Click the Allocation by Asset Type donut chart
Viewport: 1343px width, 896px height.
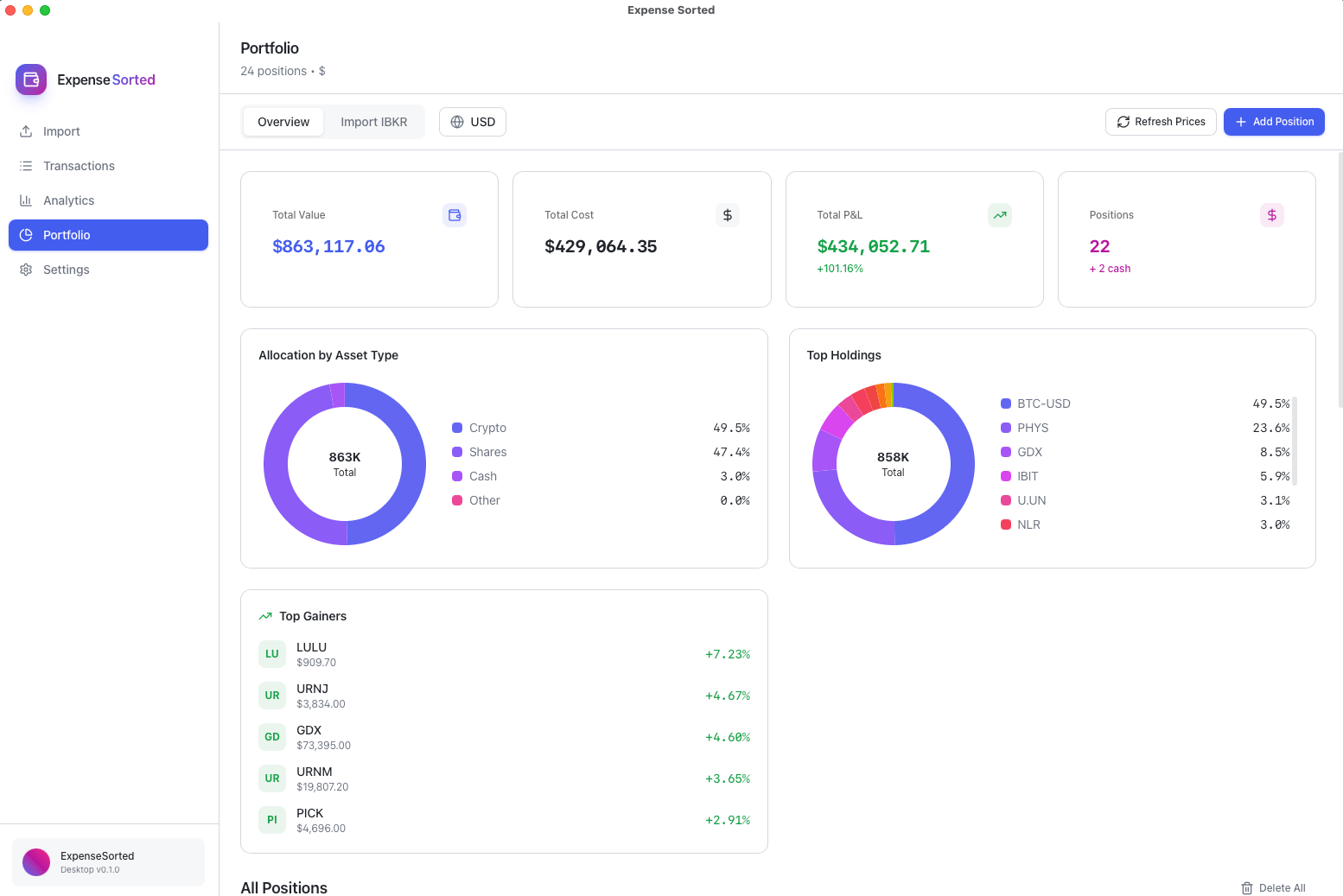tap(345, 464)
